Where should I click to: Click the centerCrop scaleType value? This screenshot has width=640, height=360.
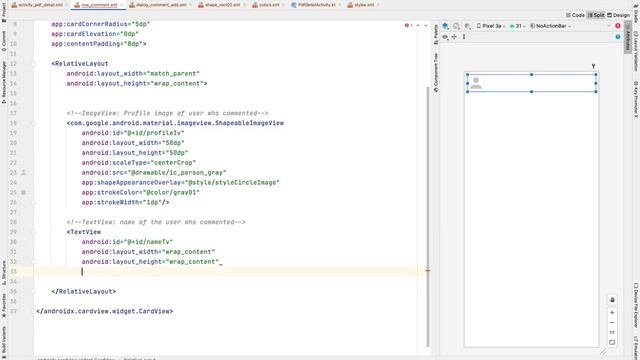(x=173, y=162)
